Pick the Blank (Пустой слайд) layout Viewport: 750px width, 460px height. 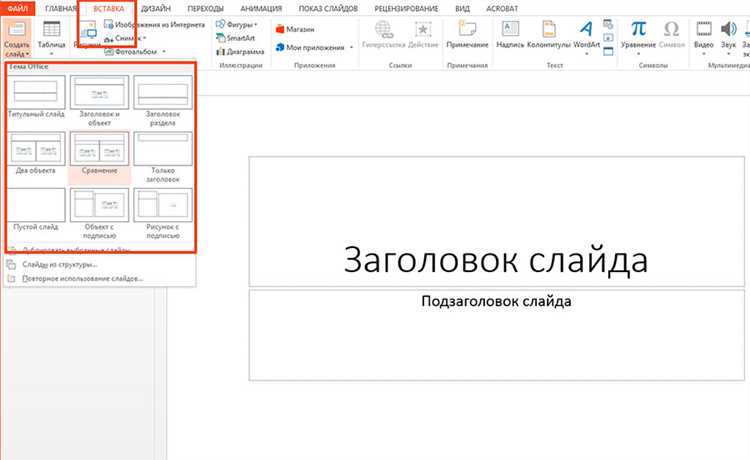click(x=36, y=208)
